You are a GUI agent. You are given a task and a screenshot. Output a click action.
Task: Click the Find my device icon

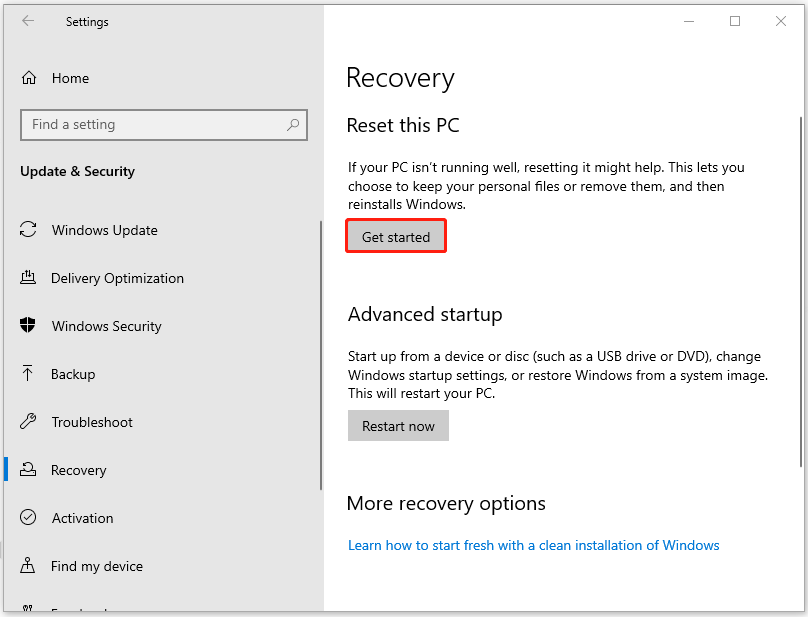point(29,566)
